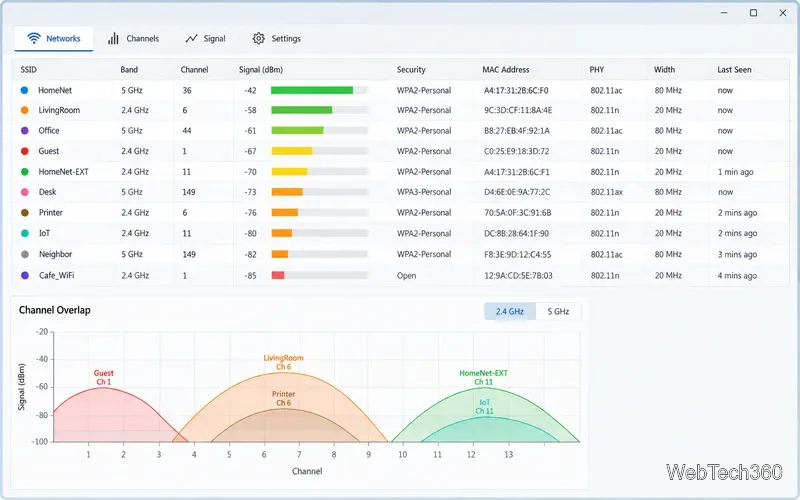
Task: Click the pink dot next to Desk
Action: click(24, 192)
